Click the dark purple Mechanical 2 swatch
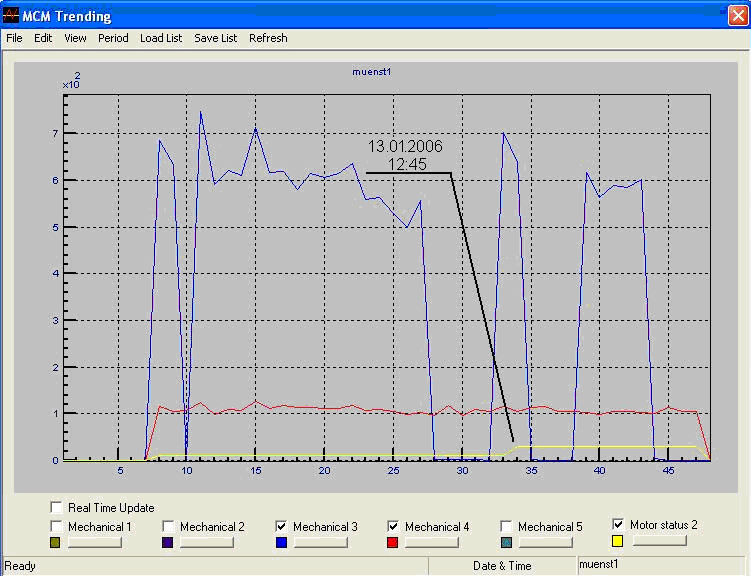Viewport: 751px width, 576px height. point(168,542)
